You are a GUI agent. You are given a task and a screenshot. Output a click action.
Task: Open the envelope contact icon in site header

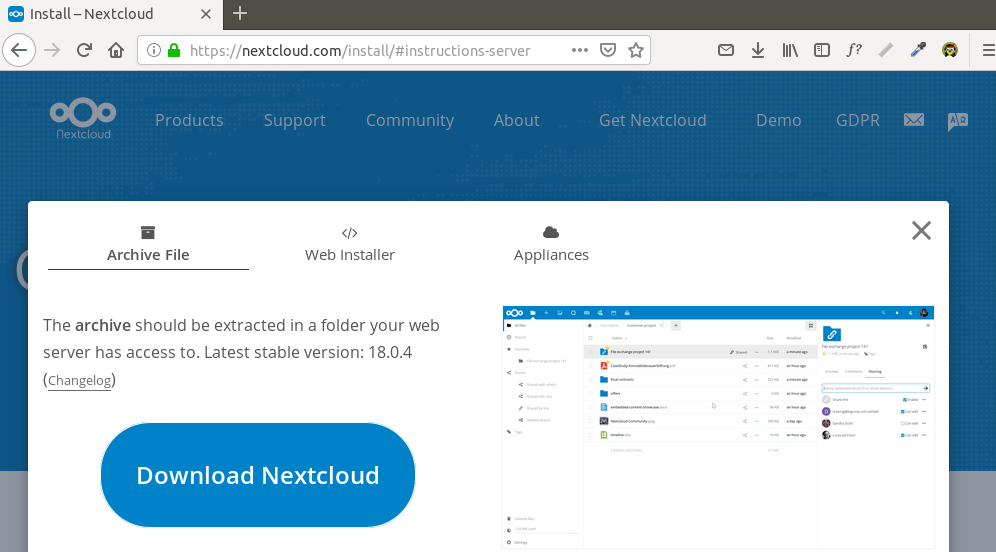click(913, 120)
